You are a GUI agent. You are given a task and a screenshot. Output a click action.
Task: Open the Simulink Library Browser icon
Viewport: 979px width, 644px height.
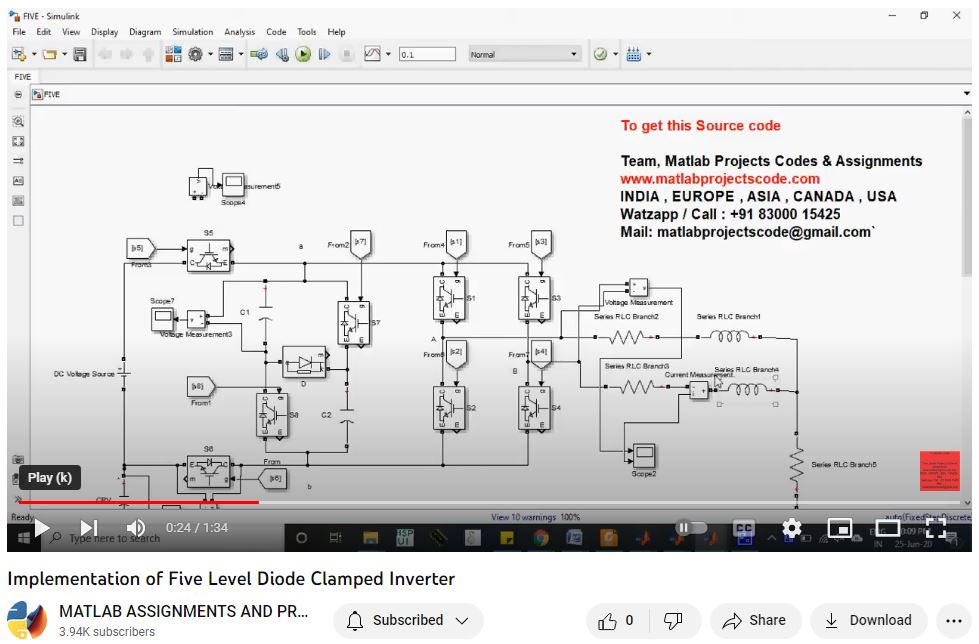173,54
